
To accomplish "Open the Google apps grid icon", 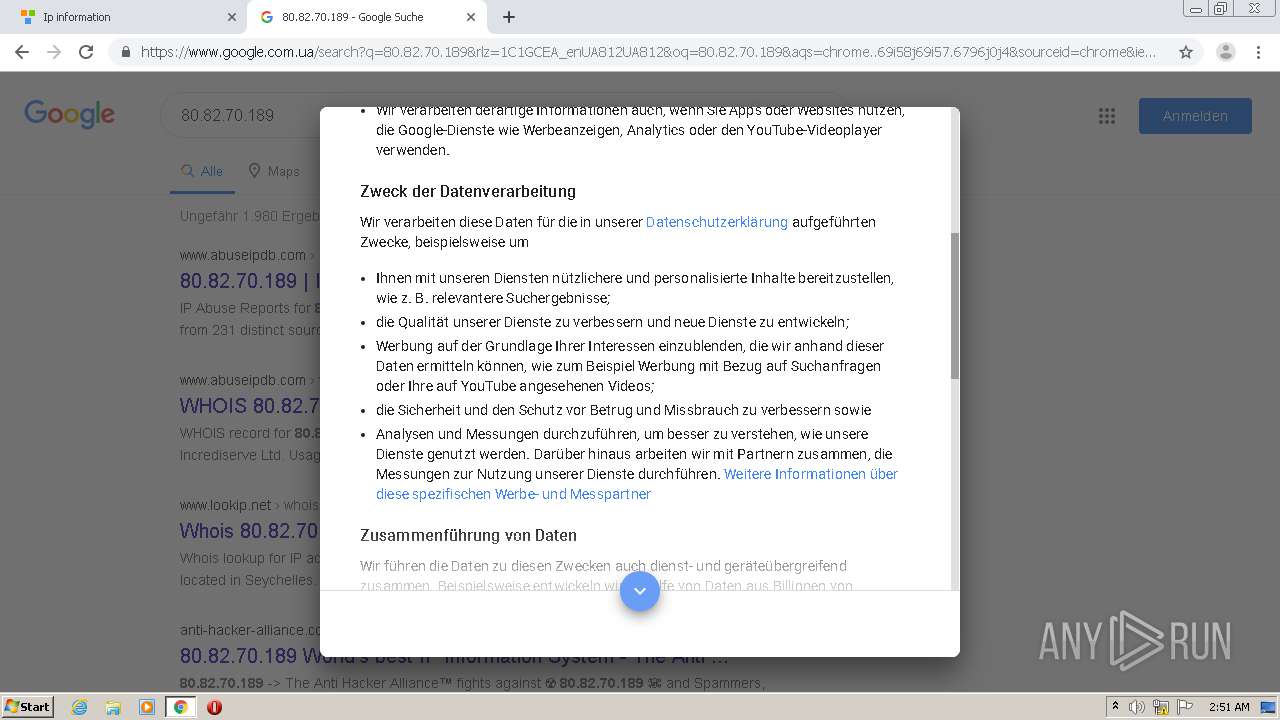I will coord(1107,116).
